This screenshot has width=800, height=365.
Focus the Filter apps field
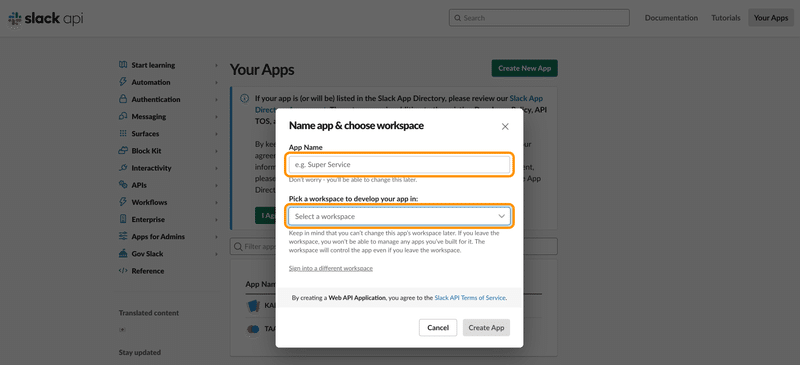tap(393, 247)
